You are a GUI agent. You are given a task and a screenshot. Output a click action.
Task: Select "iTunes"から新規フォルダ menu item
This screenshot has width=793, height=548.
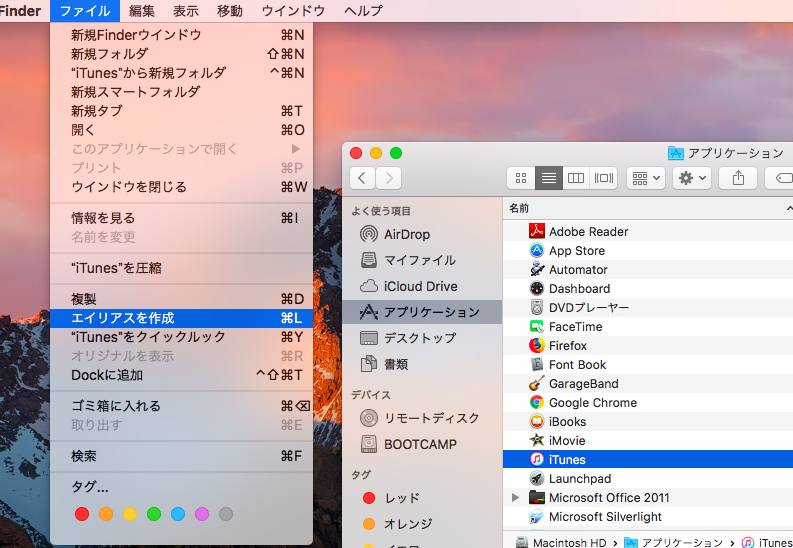[x=182, y=73]
